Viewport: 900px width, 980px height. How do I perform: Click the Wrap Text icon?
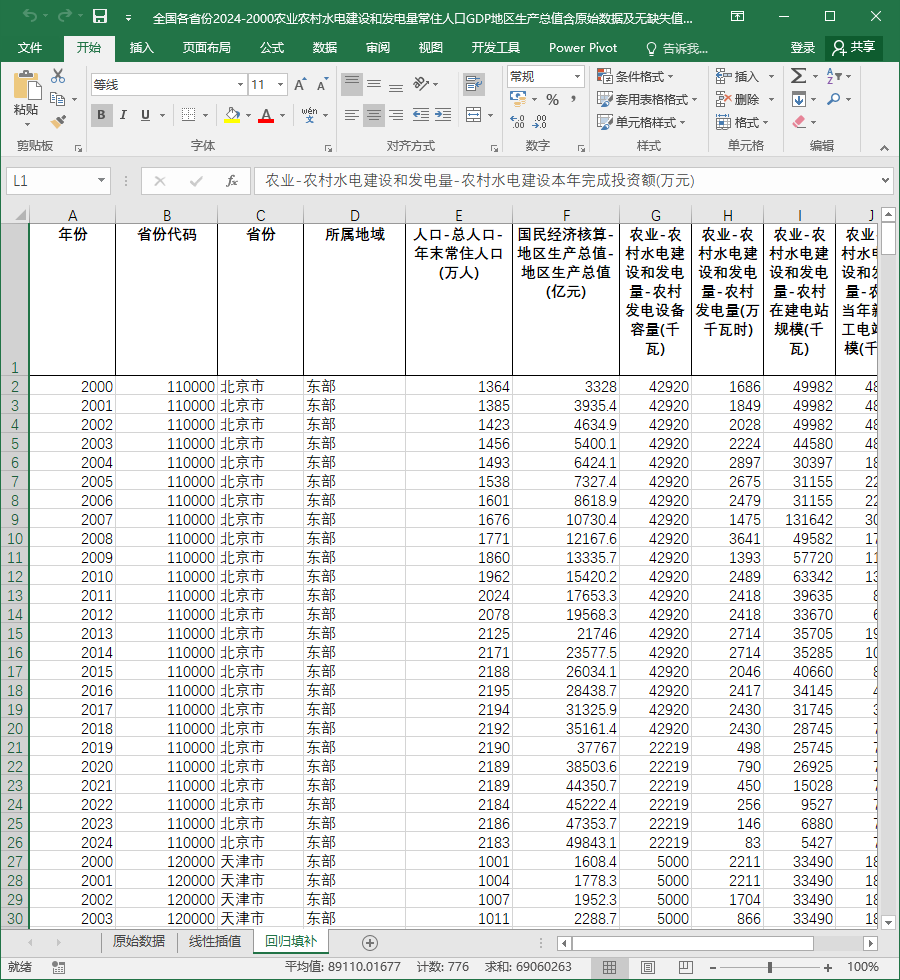click(474, 84)
